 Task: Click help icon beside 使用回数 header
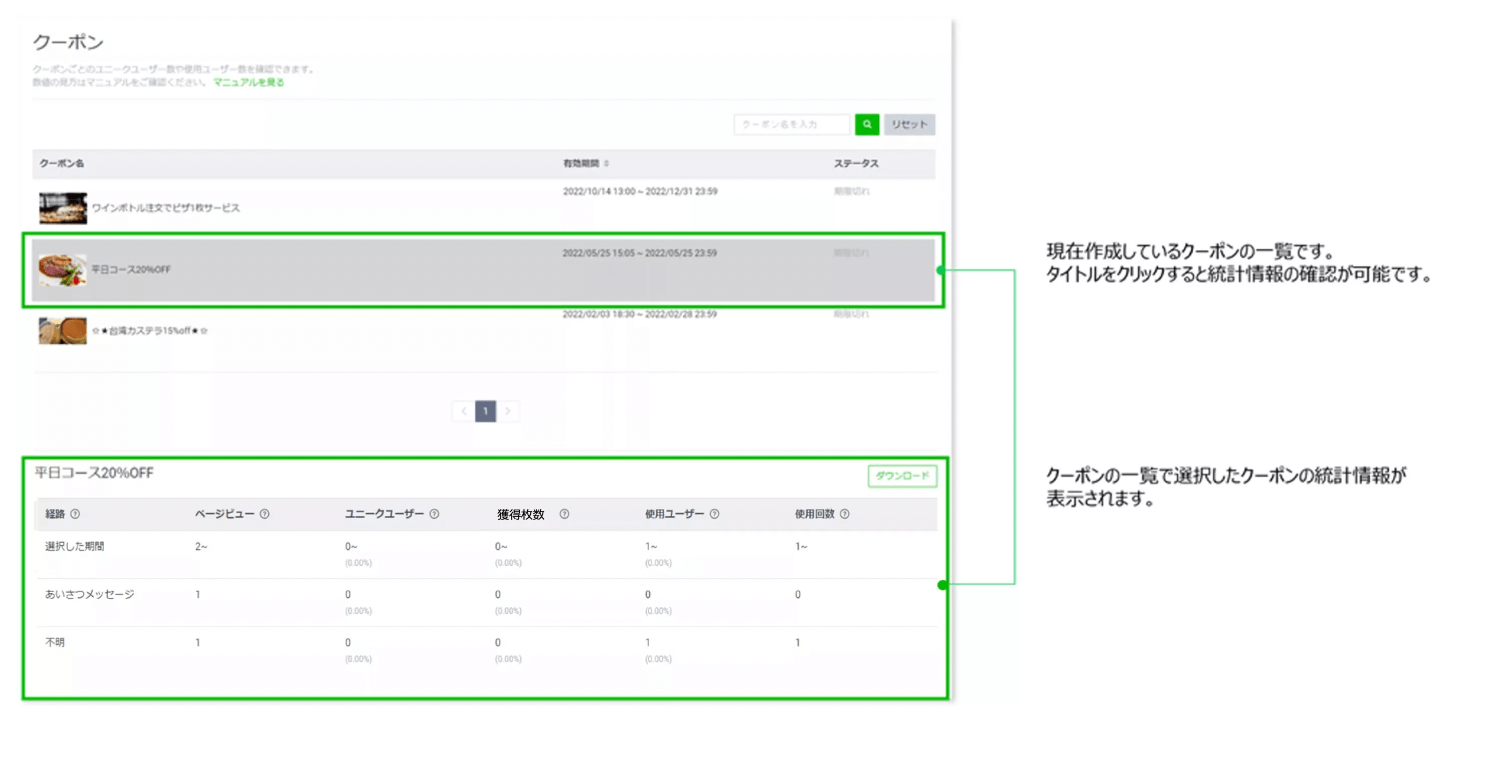point(844,514)
